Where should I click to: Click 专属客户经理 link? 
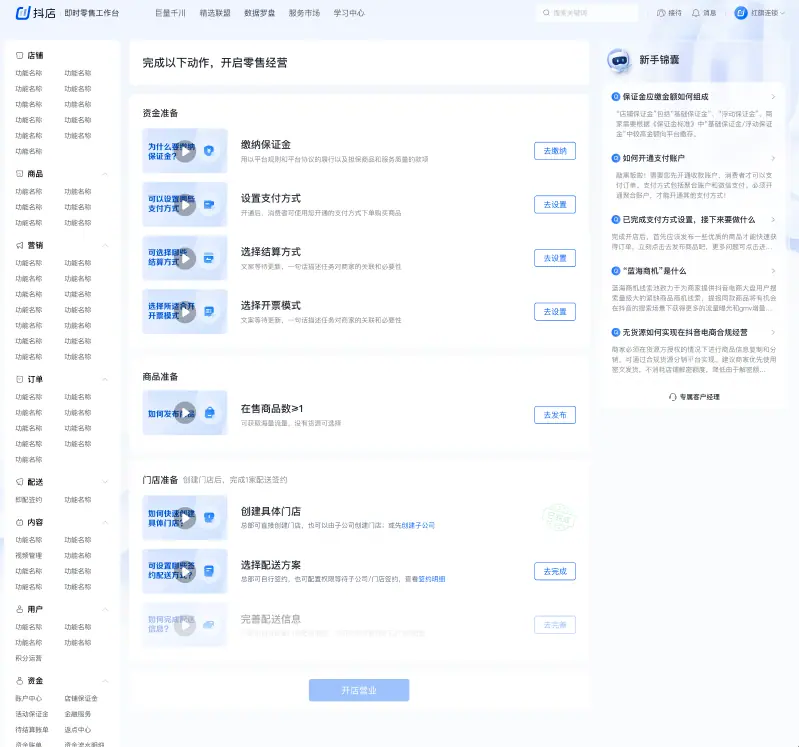pos(700,397)
